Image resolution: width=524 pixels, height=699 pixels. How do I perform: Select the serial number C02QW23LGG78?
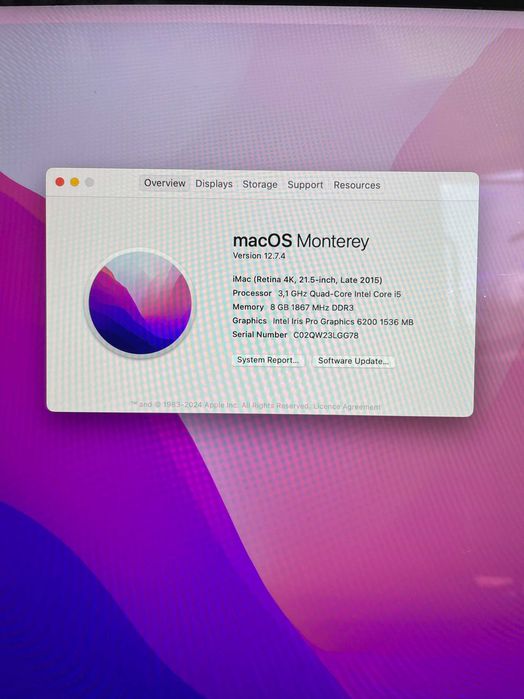[326, 335]
